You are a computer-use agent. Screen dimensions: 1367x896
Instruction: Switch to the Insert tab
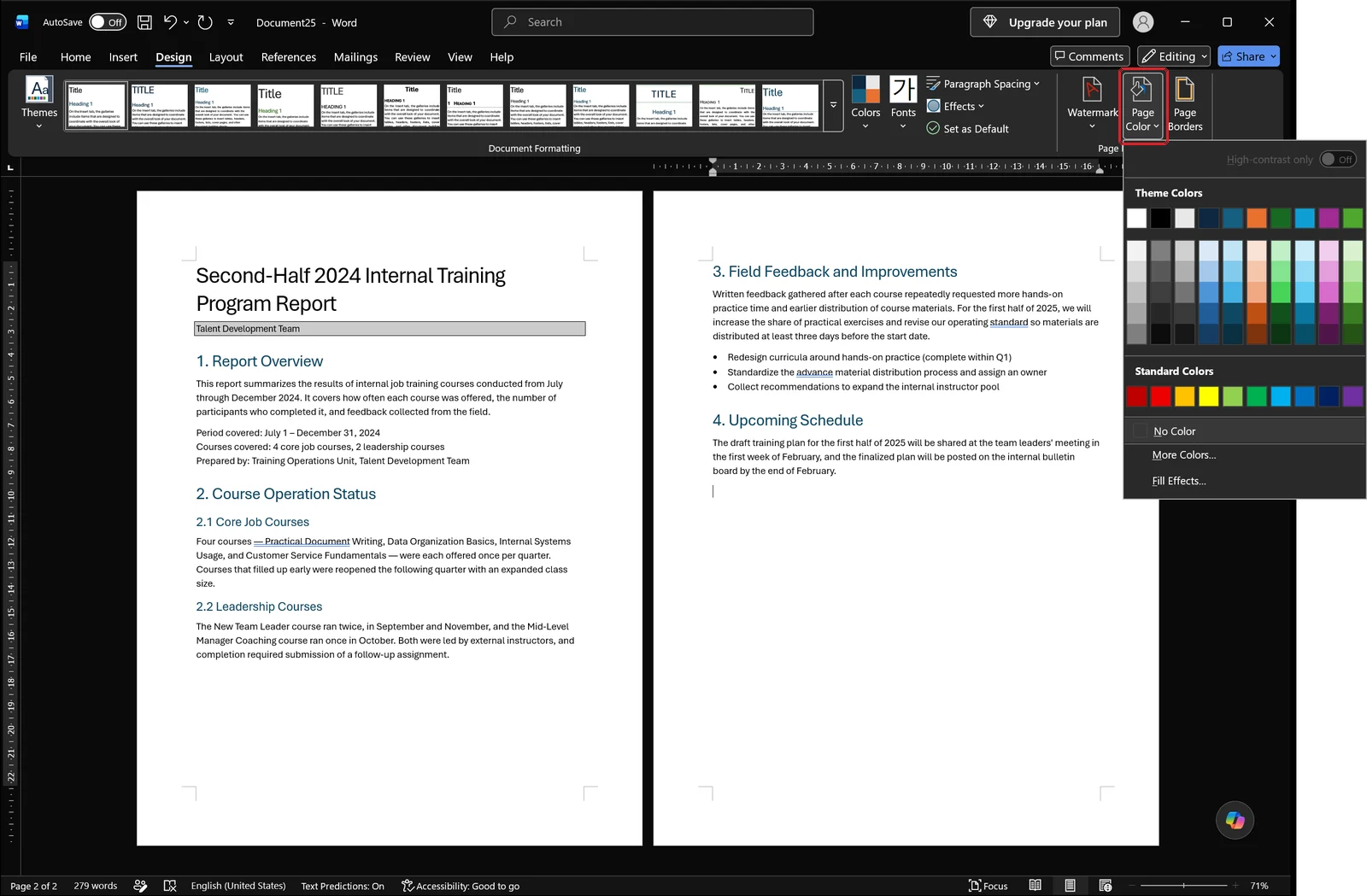coord(123,57)
